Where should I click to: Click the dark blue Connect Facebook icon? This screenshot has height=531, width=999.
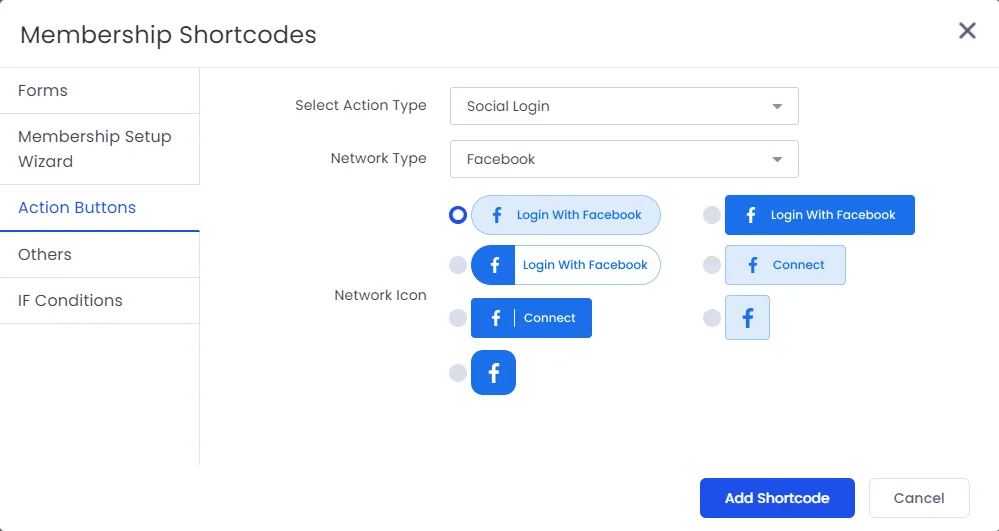[531, 318]
